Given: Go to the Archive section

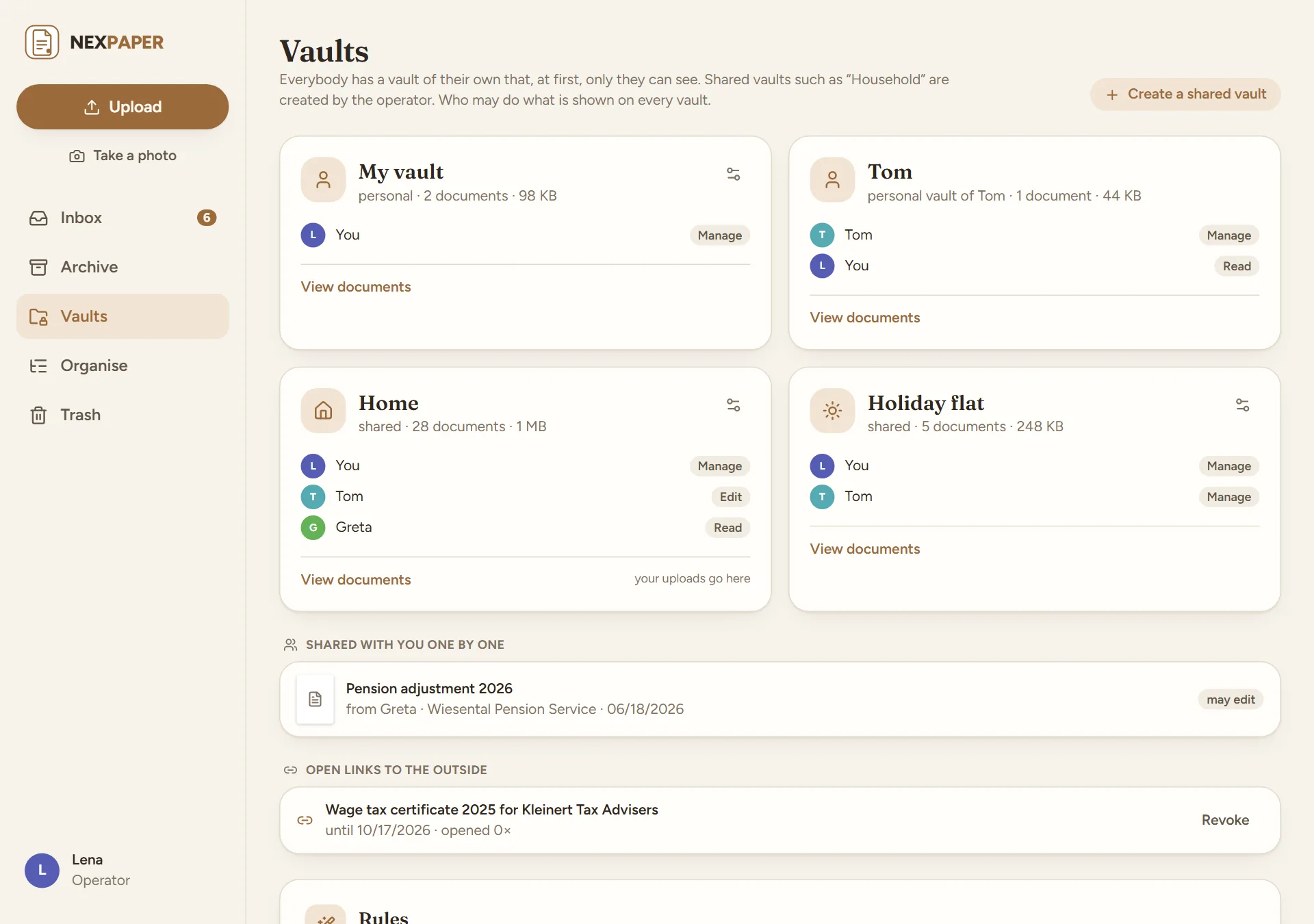Looking at the screenshot, I should pos(123,267).
